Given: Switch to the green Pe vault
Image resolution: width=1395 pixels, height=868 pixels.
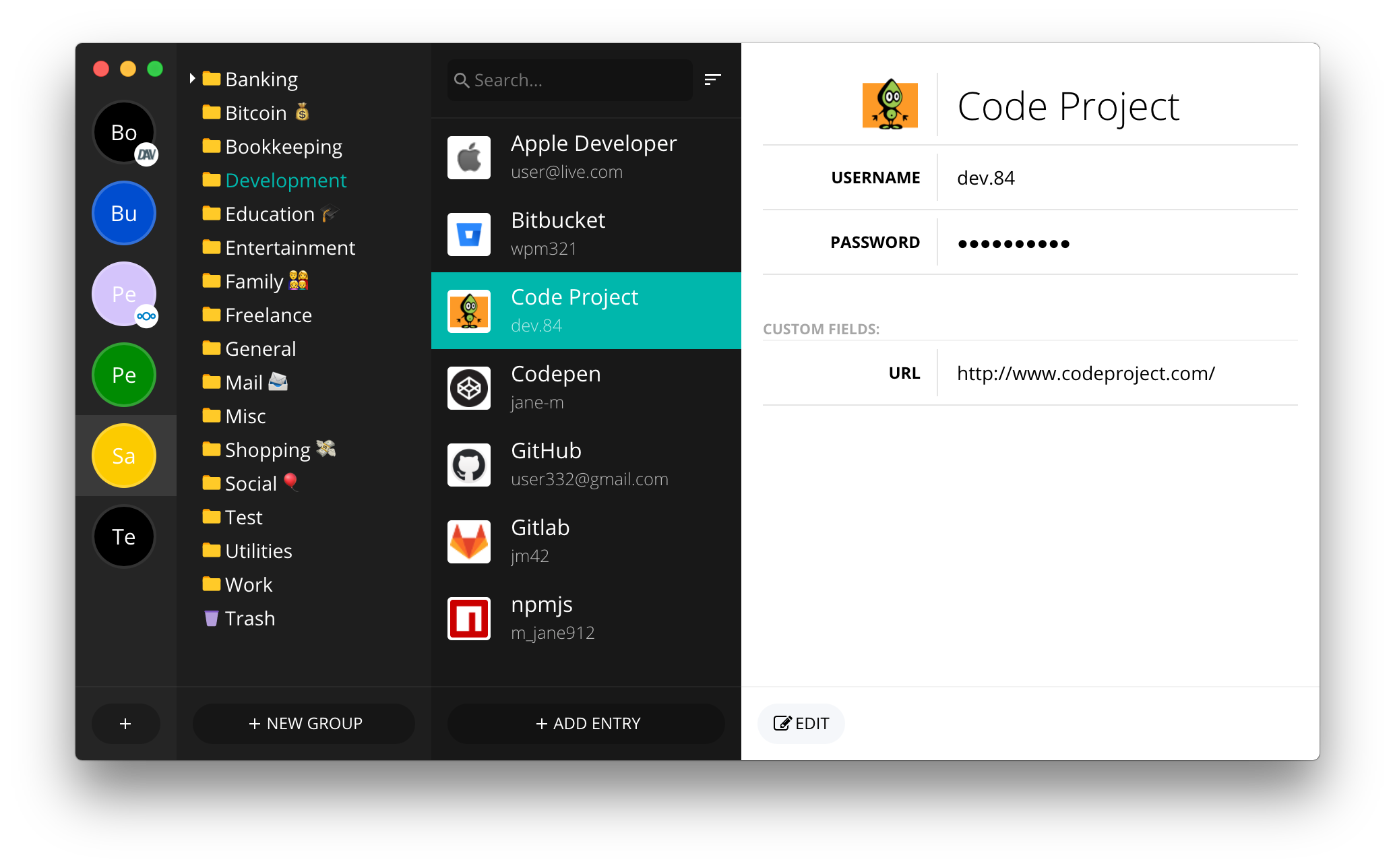Looking at the screenshot, I should tap(124, 375).
